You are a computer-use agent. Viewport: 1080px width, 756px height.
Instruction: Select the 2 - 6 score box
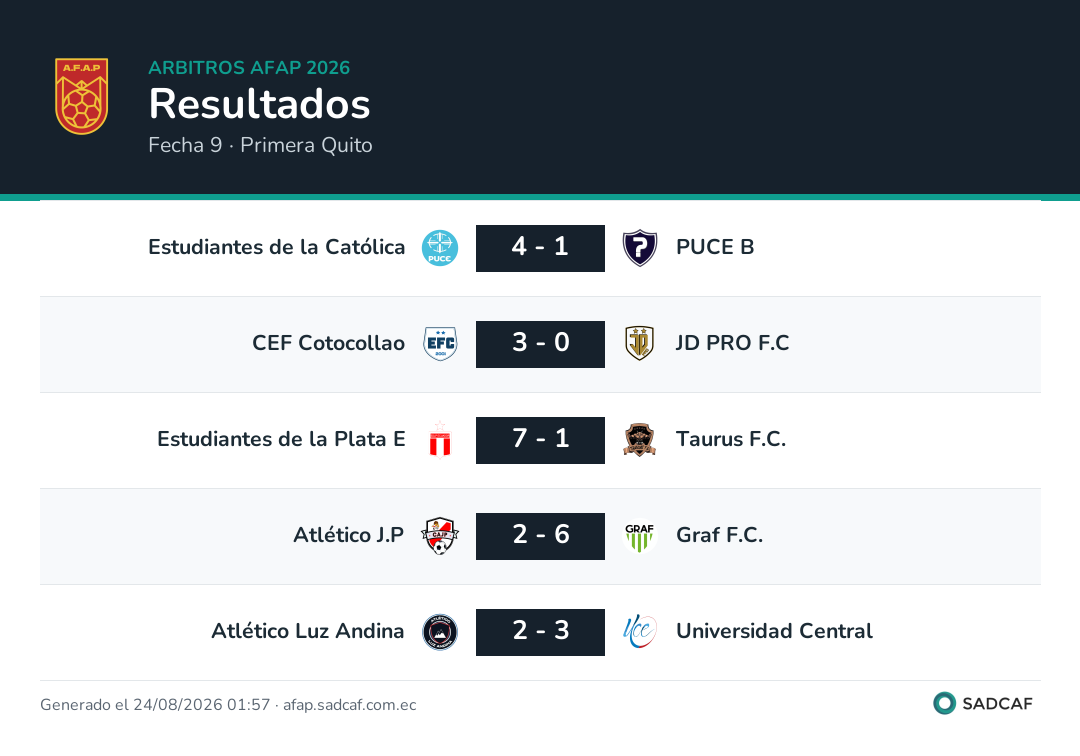541,536
